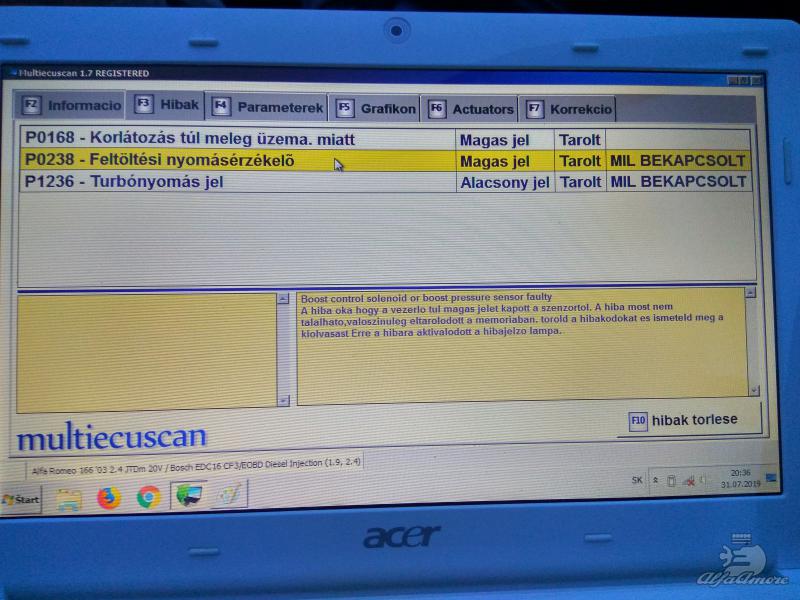Image resolution: width=800 pixels, height=600 pixels.
Task: Select fault P0238 - Feltöltési nyomásérzékelő
Action: [386, 161]
